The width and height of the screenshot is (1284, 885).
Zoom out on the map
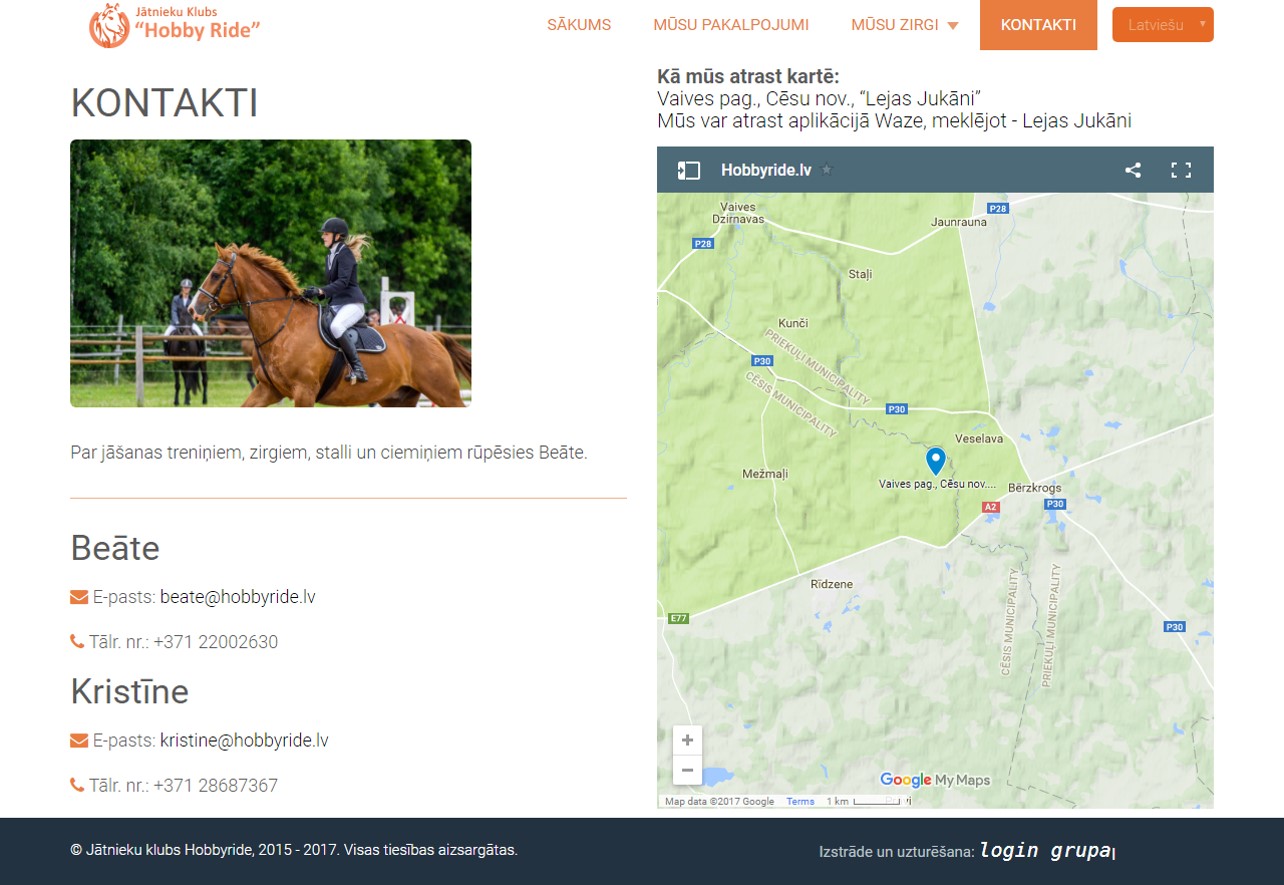click(687, 771)
